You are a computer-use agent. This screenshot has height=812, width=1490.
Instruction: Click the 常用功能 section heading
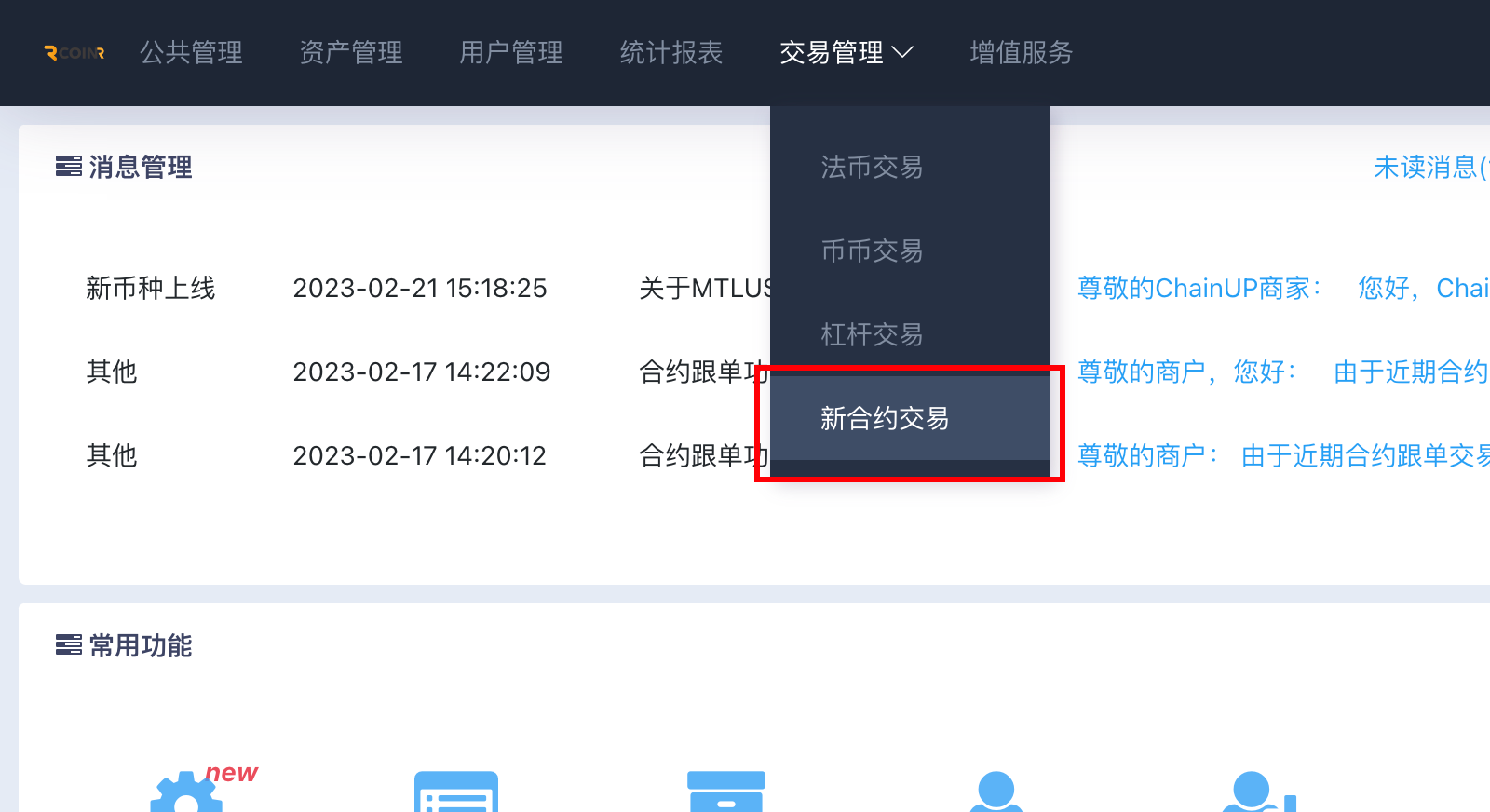point(141,645)
